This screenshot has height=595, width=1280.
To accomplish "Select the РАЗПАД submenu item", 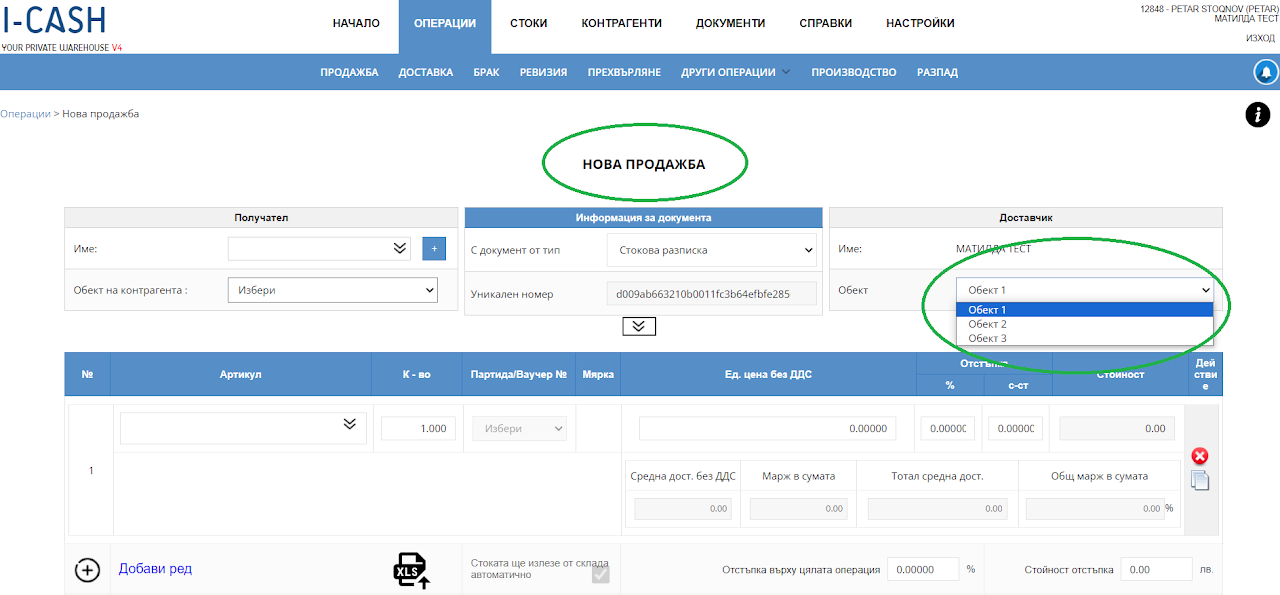I will tap(937, 72).
